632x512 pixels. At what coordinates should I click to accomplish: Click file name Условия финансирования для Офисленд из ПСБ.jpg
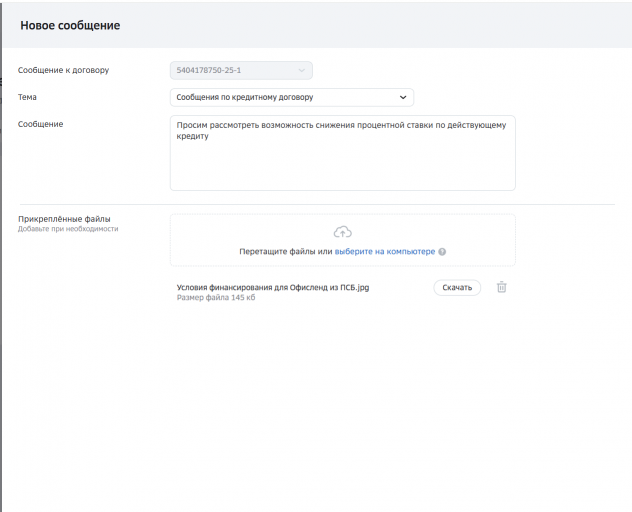point(273,287)
